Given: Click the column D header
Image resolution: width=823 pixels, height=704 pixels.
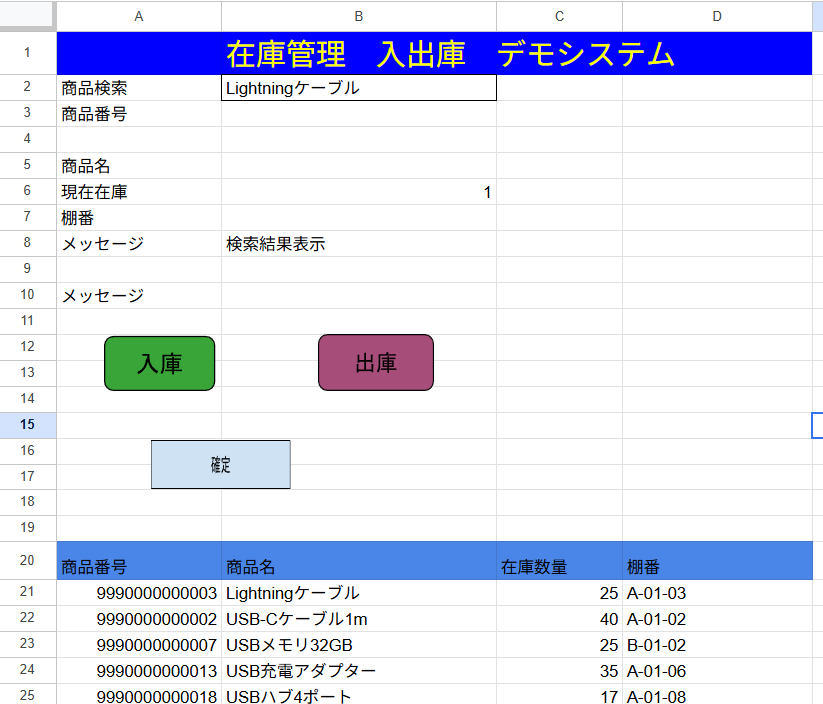Looking at the screenshot, I should click(716, 16).
